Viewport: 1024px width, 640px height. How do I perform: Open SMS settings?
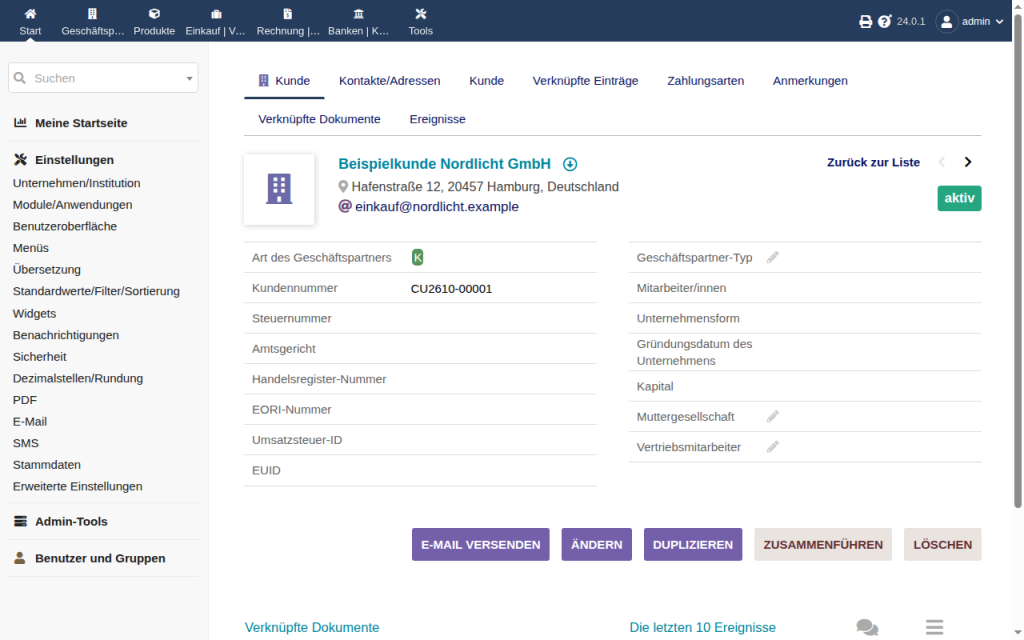click(x=25, y=443)
